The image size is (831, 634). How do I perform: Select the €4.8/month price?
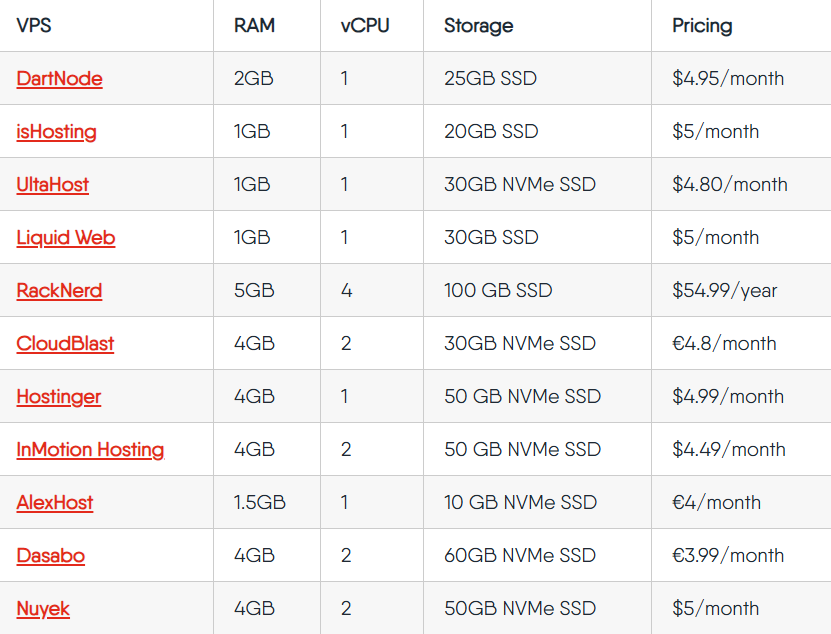coord(724,344)
